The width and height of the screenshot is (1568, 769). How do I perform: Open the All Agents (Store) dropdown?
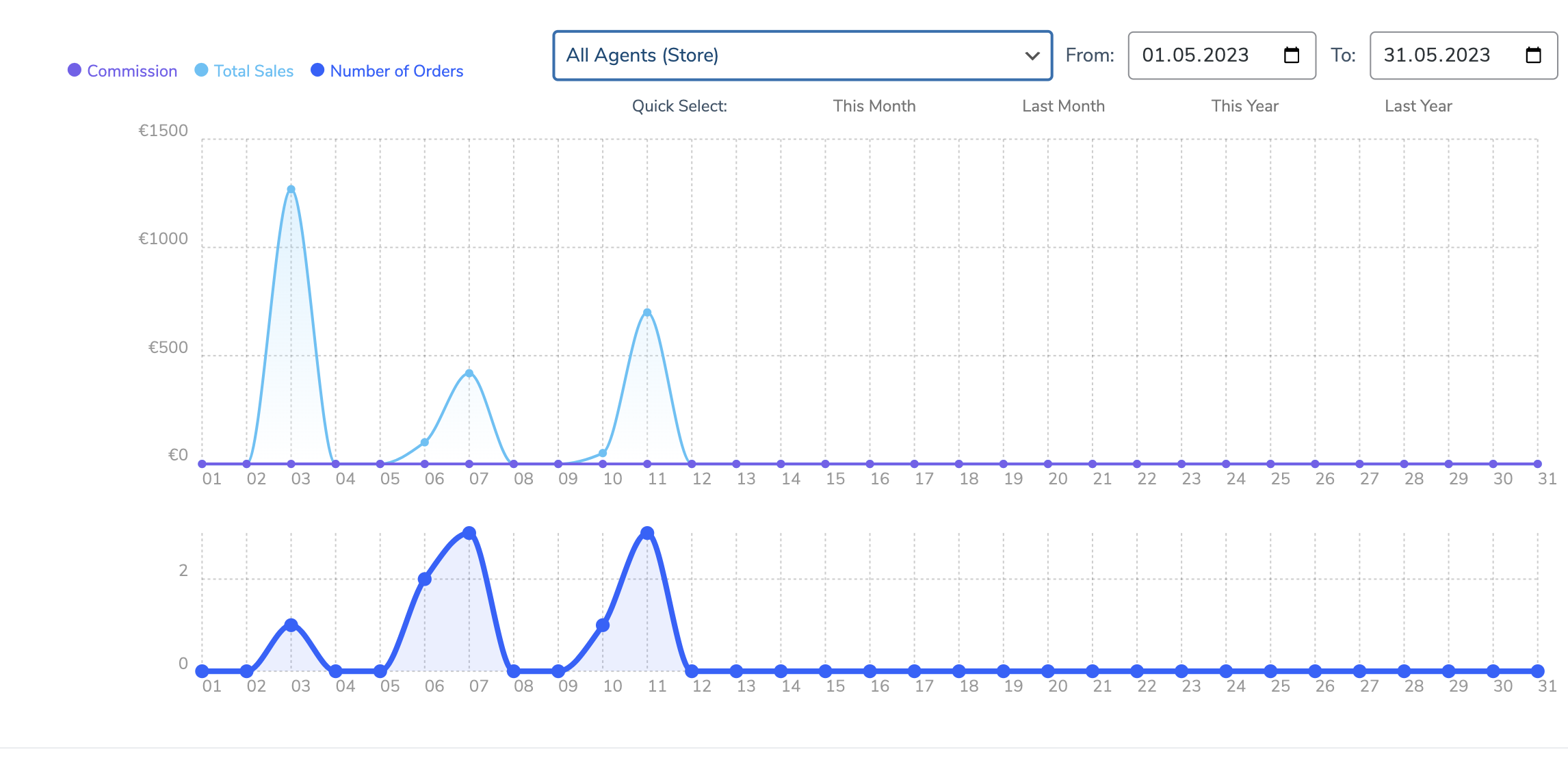coord(802,55)
